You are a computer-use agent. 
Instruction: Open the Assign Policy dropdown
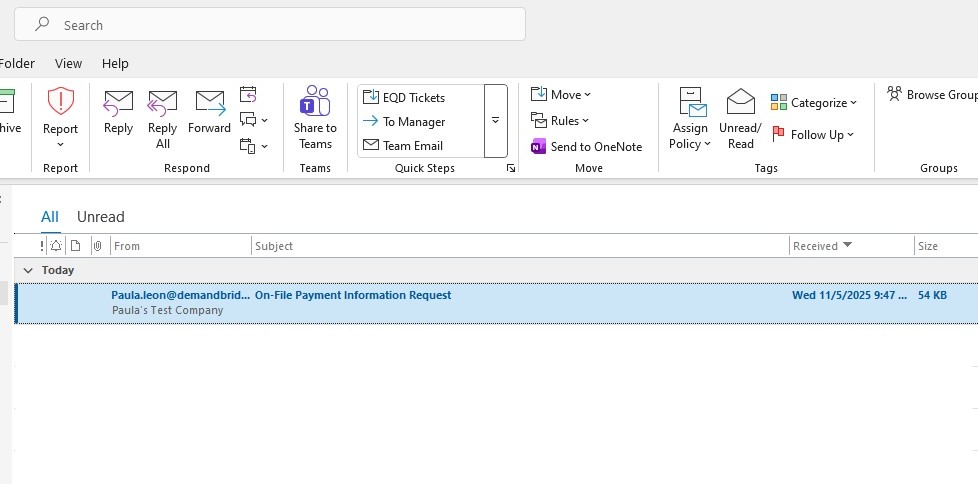690,119
